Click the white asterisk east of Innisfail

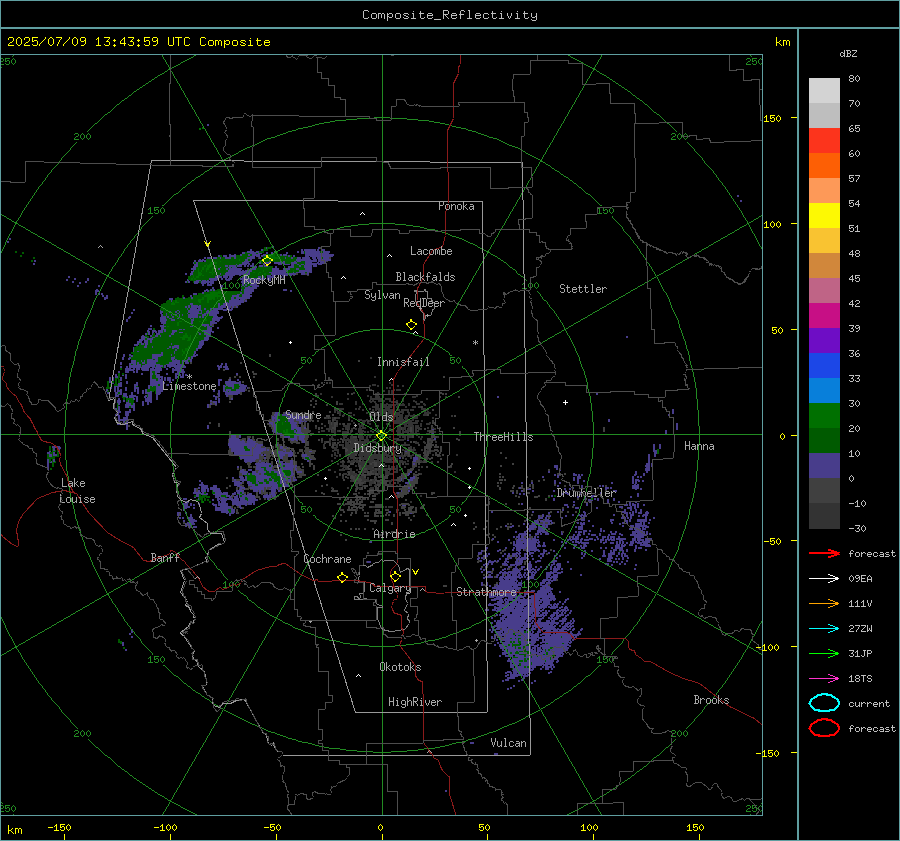475,343
